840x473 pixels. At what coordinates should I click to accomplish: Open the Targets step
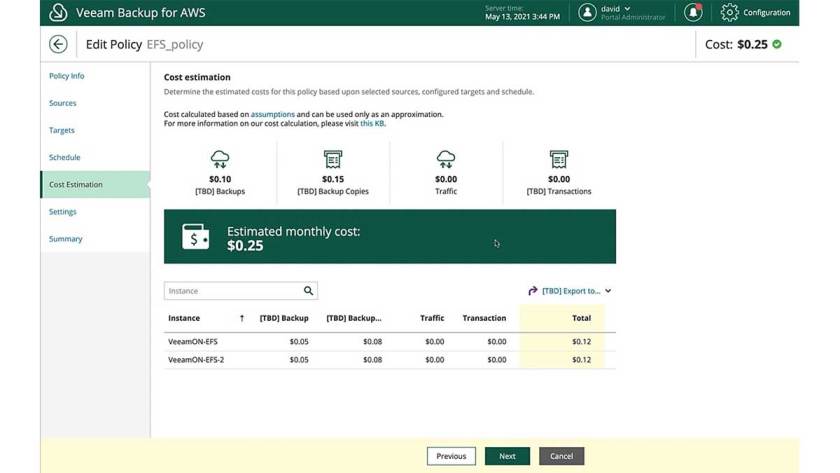click(62, 130)
